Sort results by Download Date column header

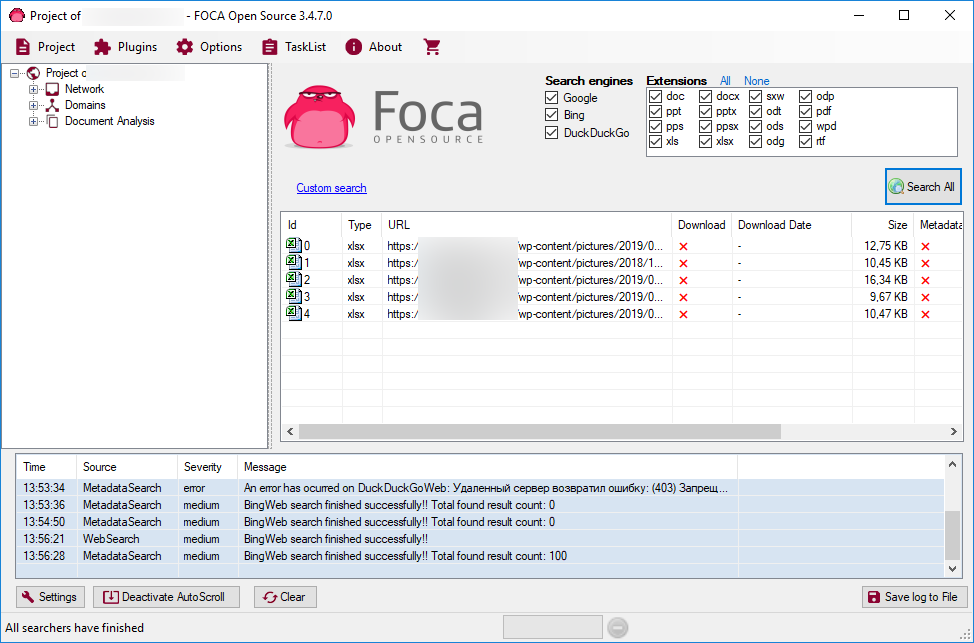coord(792,225)
